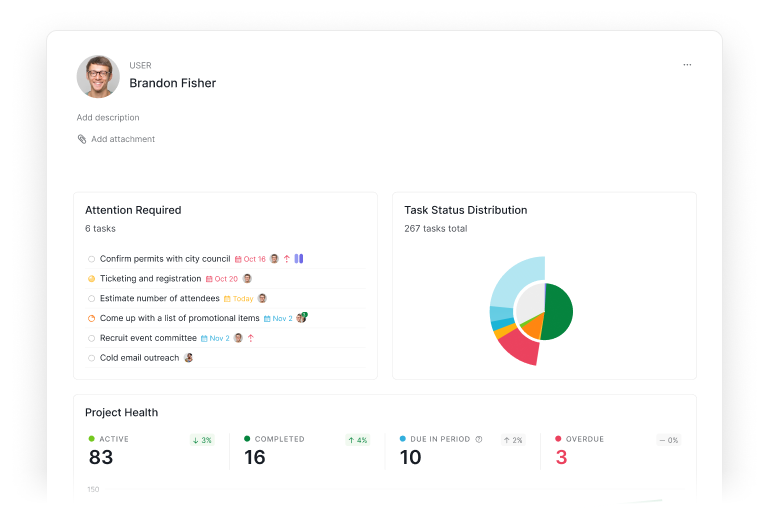Click the Oct 16 due date
Viewport: 768px width, 508px height.
coord(250,259)
